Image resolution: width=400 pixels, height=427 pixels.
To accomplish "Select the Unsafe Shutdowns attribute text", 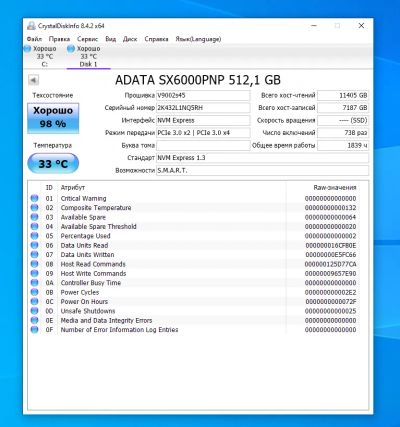I will coord(88,311).
